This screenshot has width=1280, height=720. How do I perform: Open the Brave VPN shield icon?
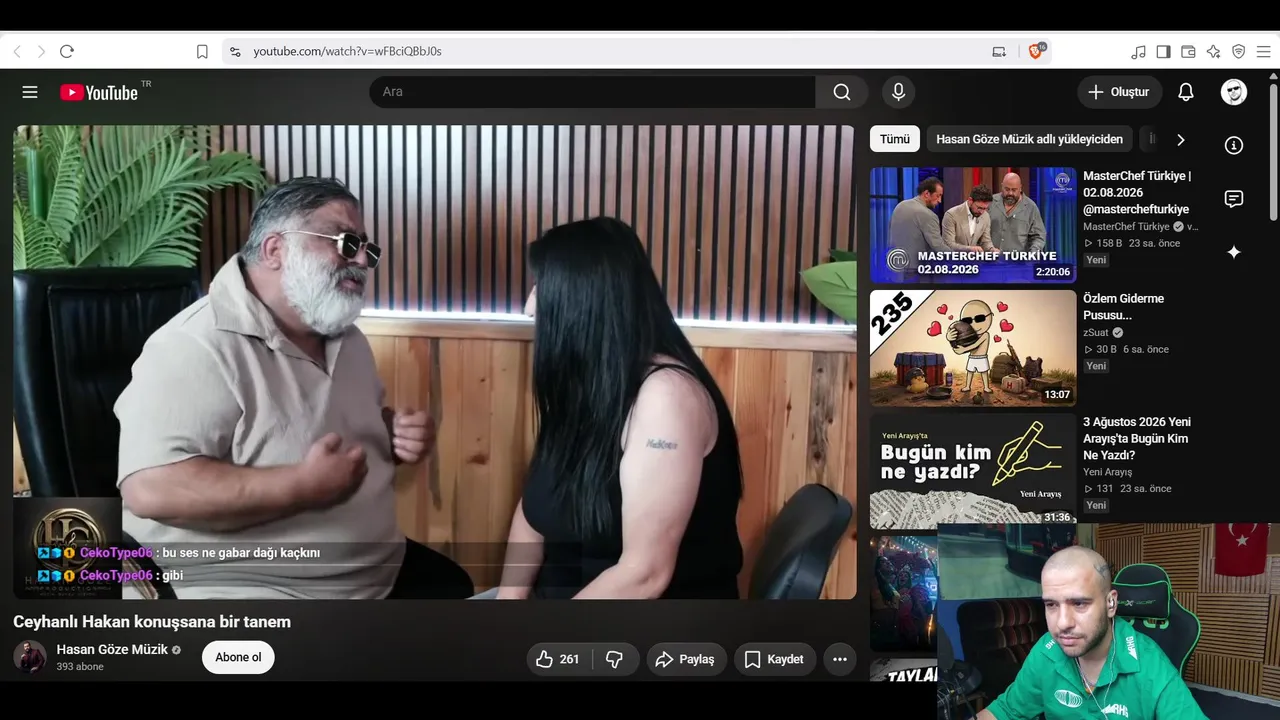[1238, 51]
